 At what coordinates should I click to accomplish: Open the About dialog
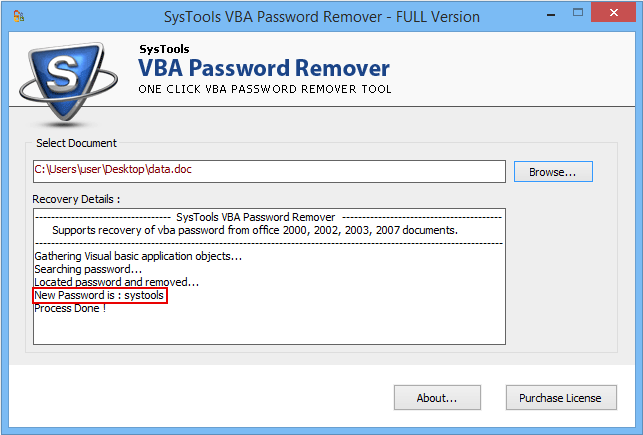(436, 398)
